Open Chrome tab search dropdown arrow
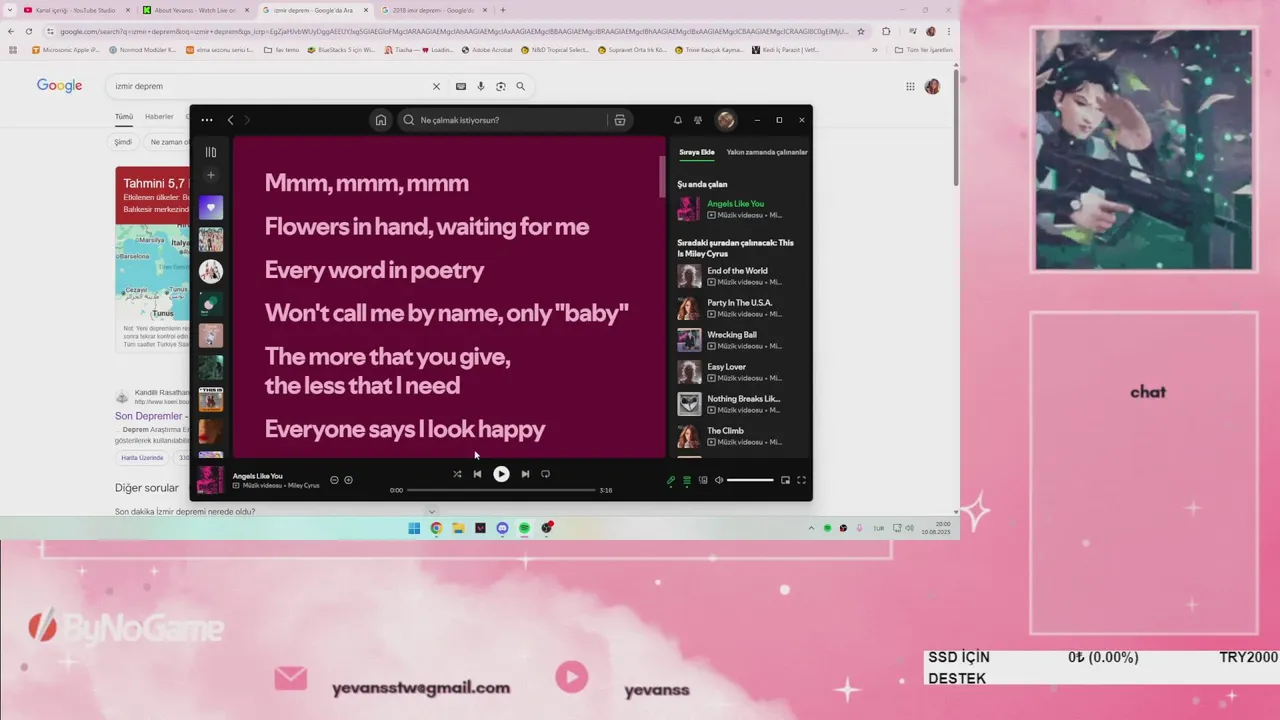1280x720 pixels. [11, 10]
